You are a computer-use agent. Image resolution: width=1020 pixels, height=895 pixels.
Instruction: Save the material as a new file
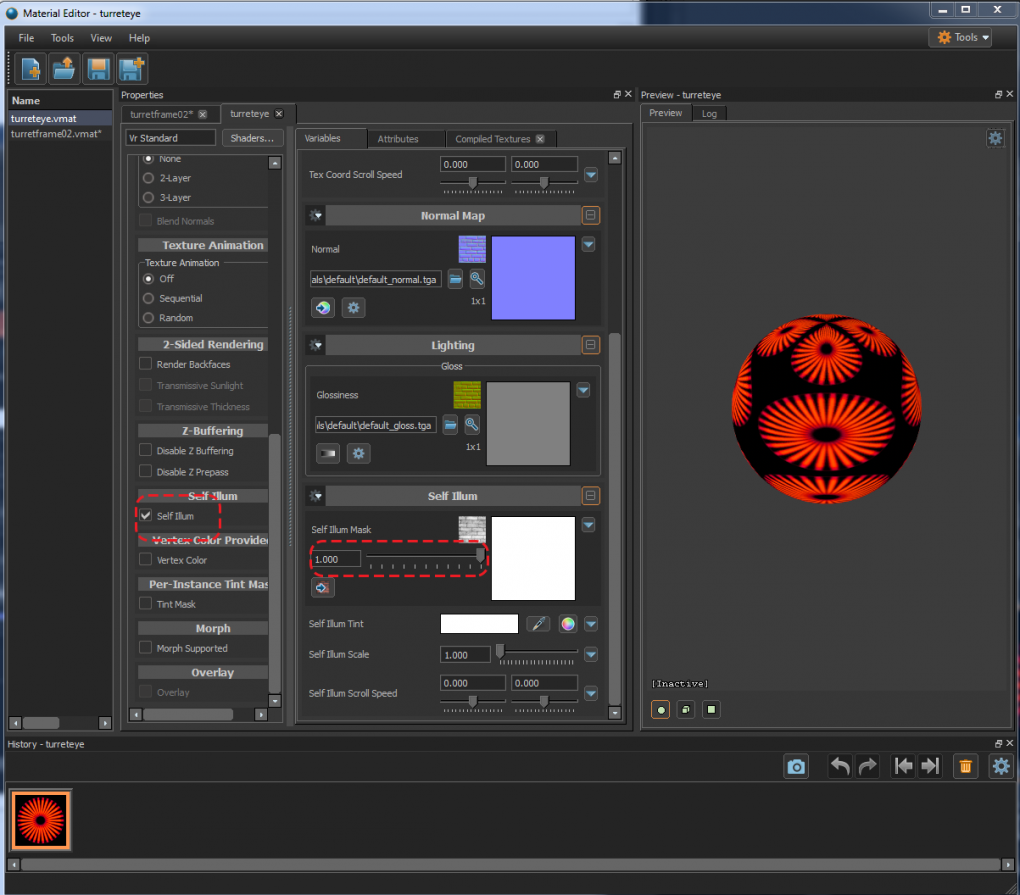click(131, 68)
